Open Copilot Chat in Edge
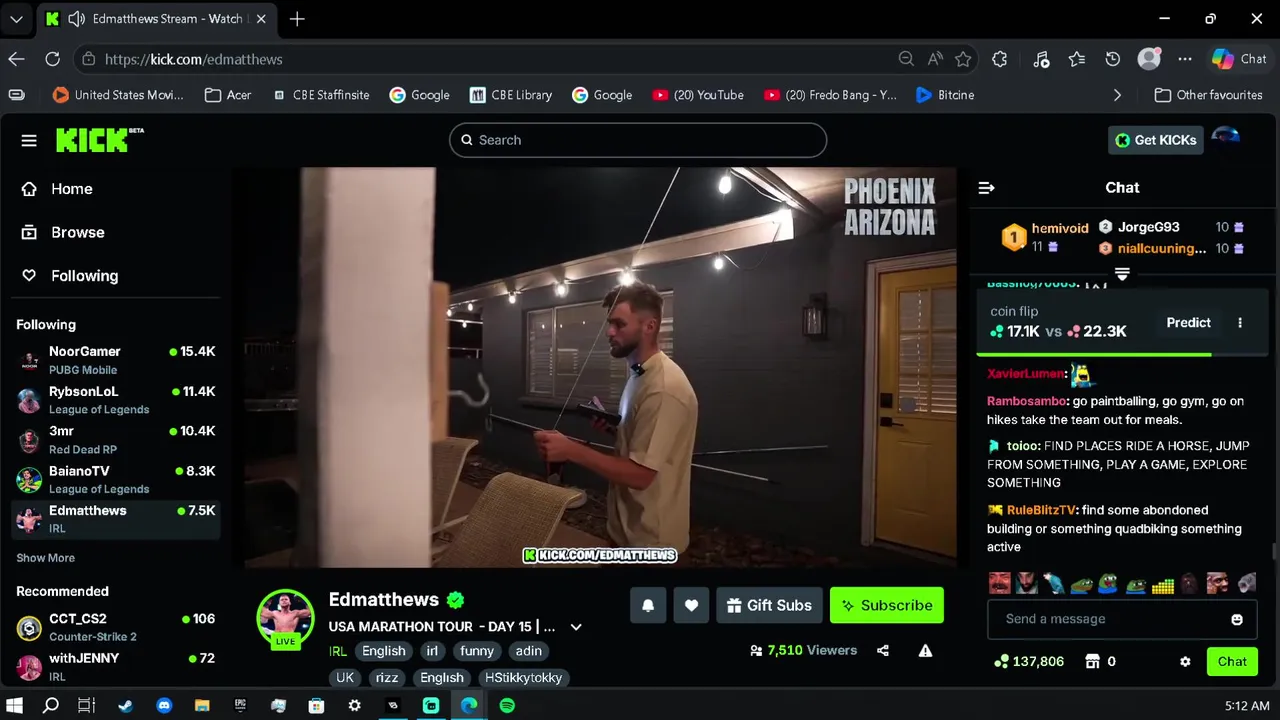Screen dimensions: 1280x720 coord(1239,59)
